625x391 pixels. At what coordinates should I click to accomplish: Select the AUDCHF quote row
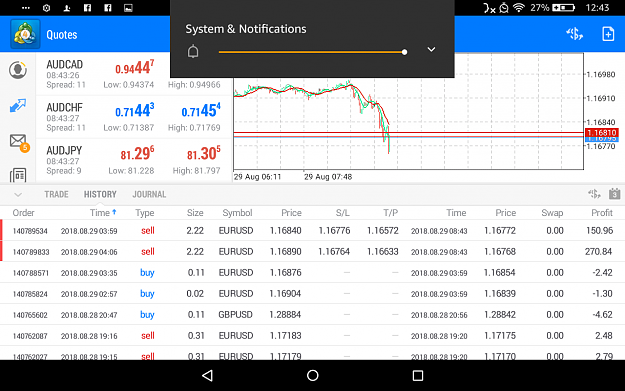click(134, 117)
